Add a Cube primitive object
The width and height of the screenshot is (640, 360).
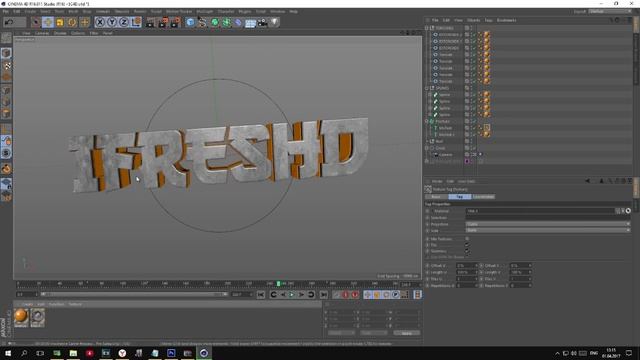point(190,22)
